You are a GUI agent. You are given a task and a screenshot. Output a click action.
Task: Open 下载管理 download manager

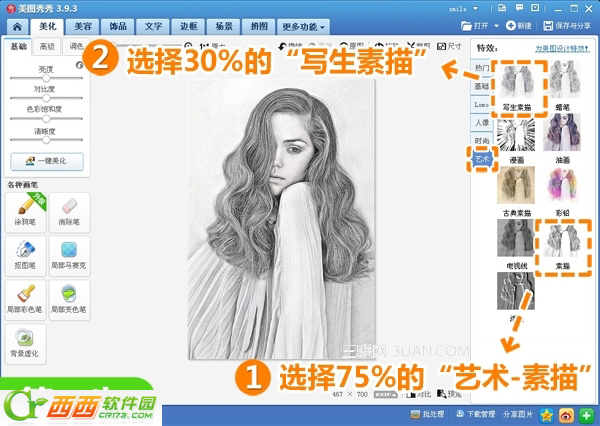pos(475,415)
